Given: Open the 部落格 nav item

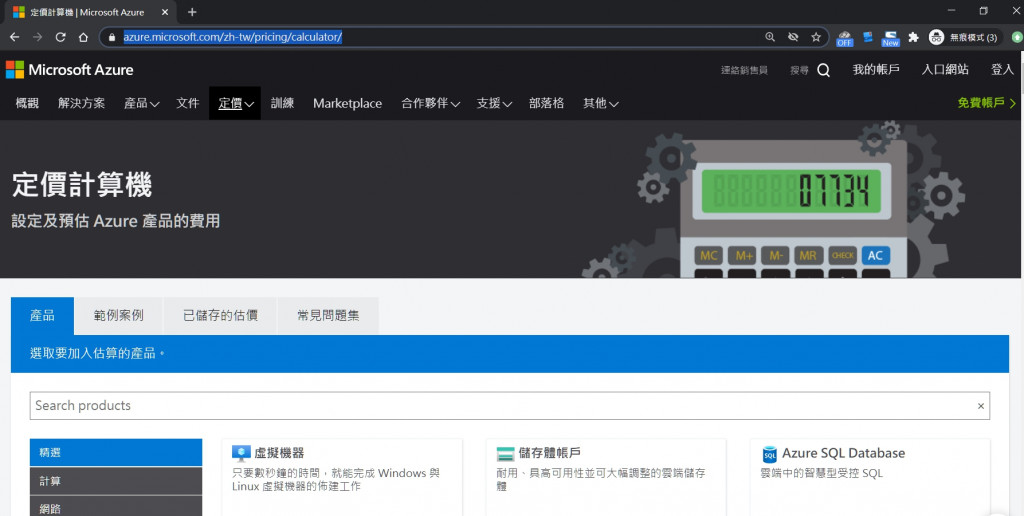Looking at the screenshot, I should 547,103.
